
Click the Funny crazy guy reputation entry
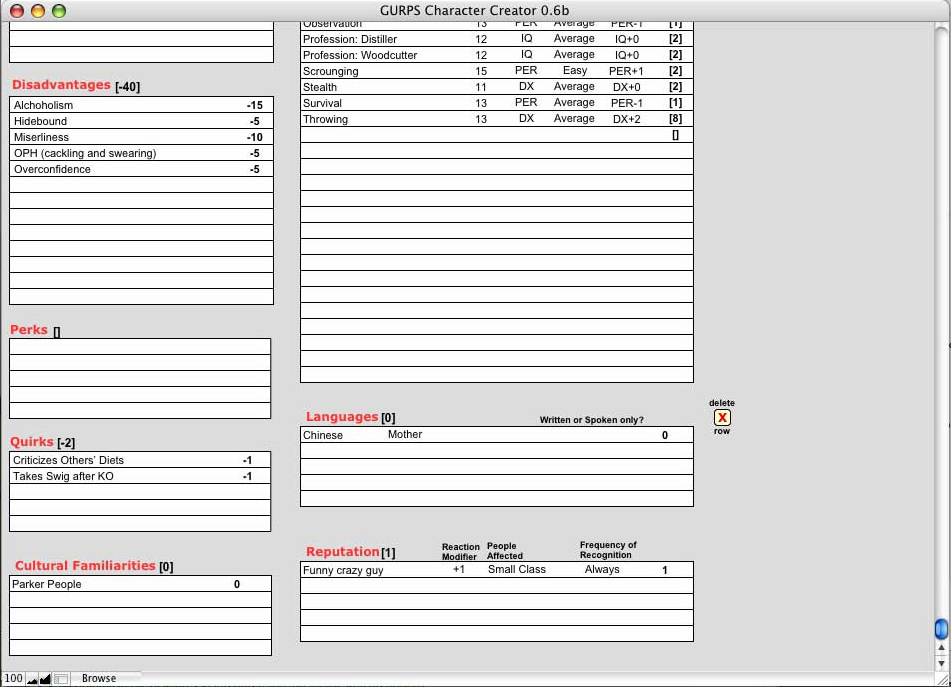click(x=343, y=570)
